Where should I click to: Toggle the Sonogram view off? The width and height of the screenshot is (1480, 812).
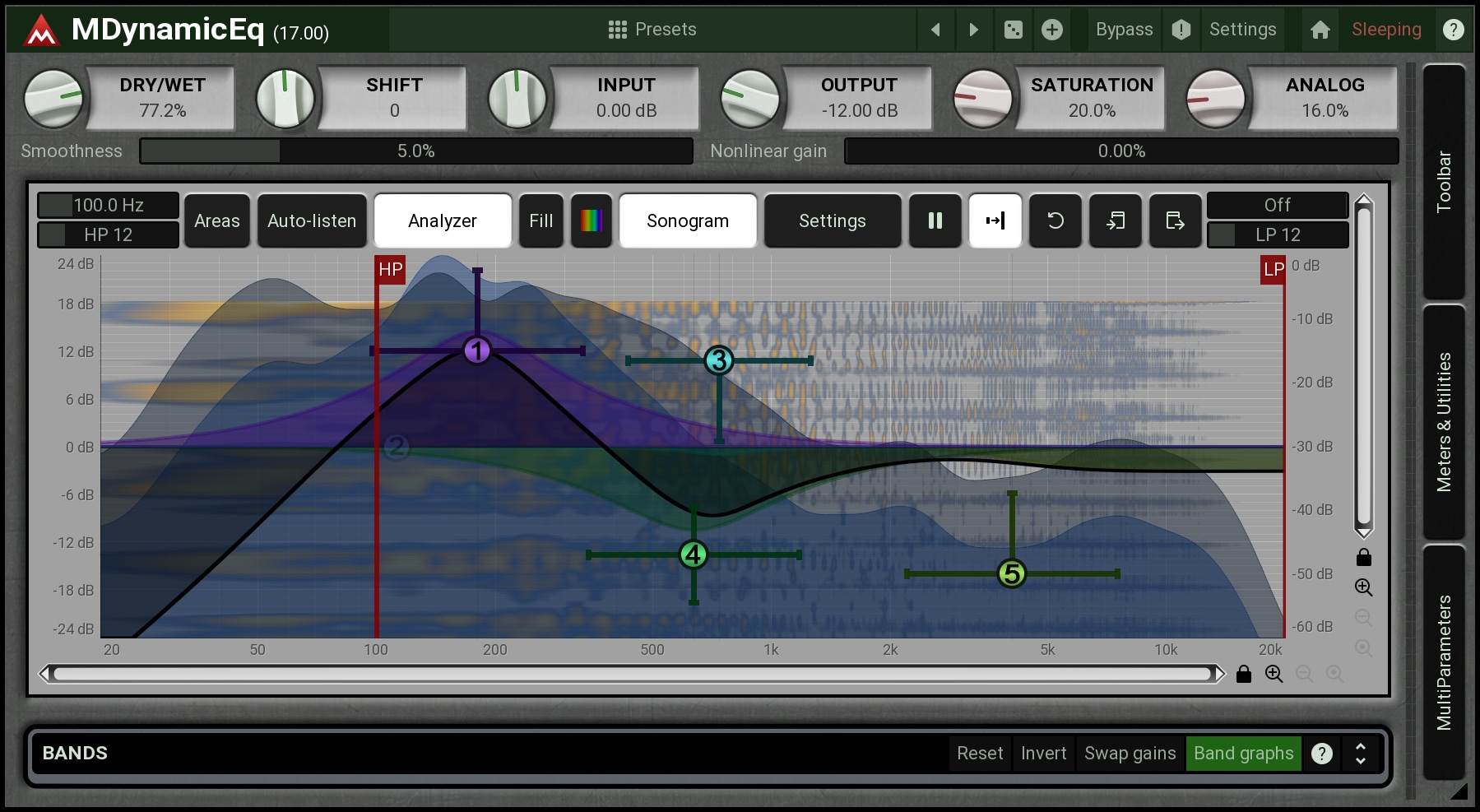click(687, 220)
